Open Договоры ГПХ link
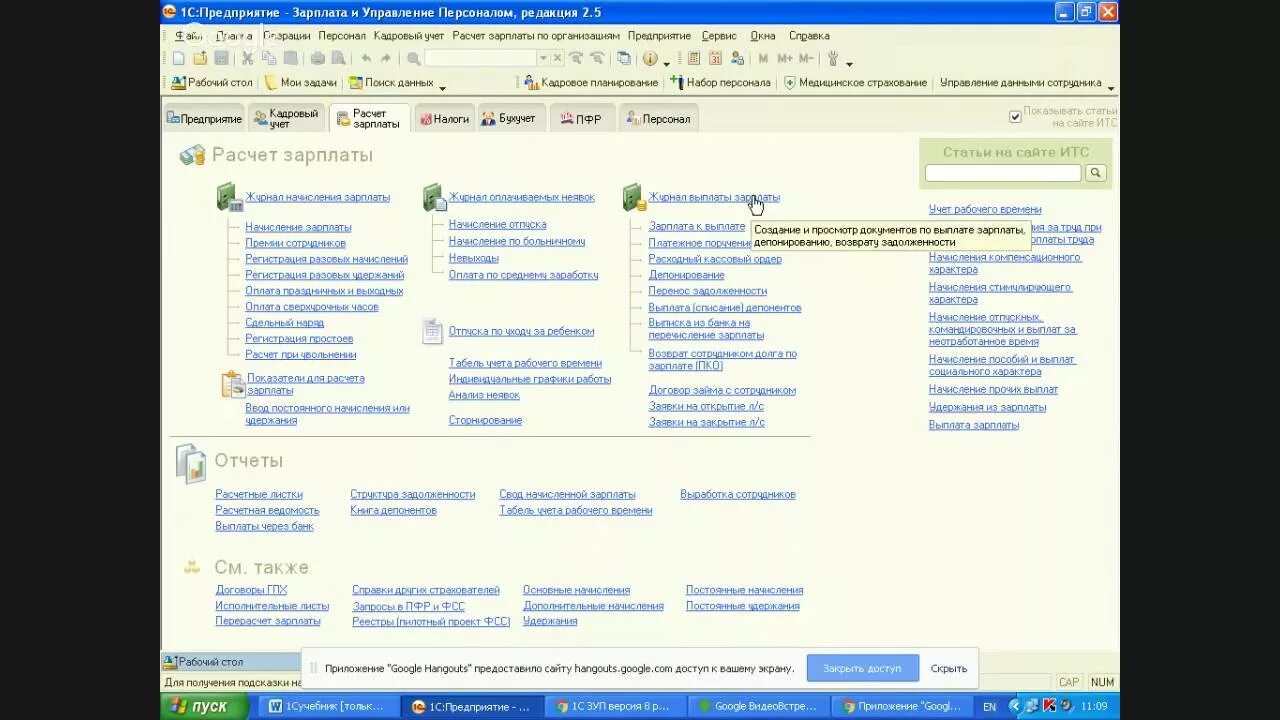Viewport: 1280px width, 720px height. click(251, 590)
